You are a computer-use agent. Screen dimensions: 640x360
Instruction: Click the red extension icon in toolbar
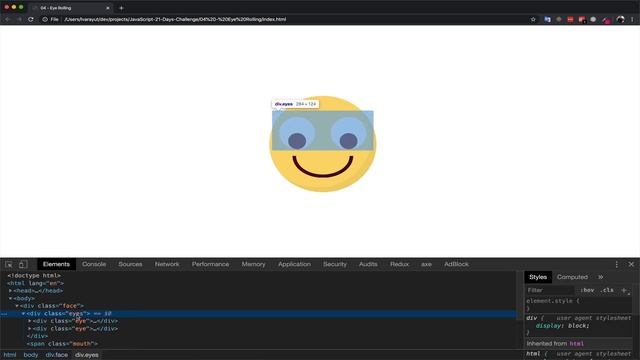(570, 19)
